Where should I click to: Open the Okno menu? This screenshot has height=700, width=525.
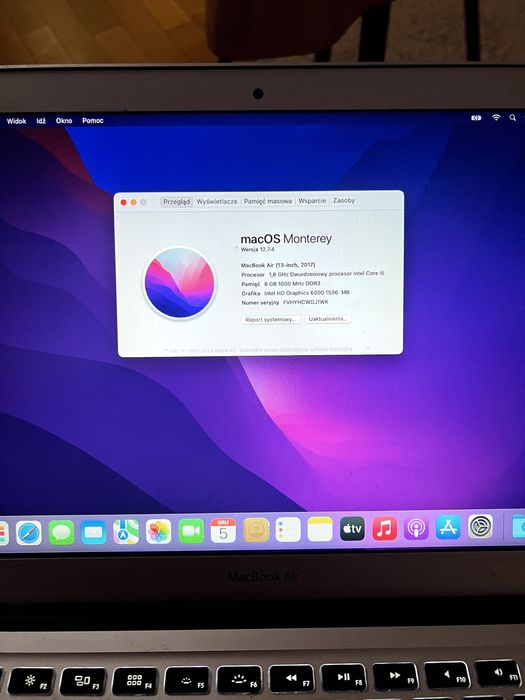64,121
